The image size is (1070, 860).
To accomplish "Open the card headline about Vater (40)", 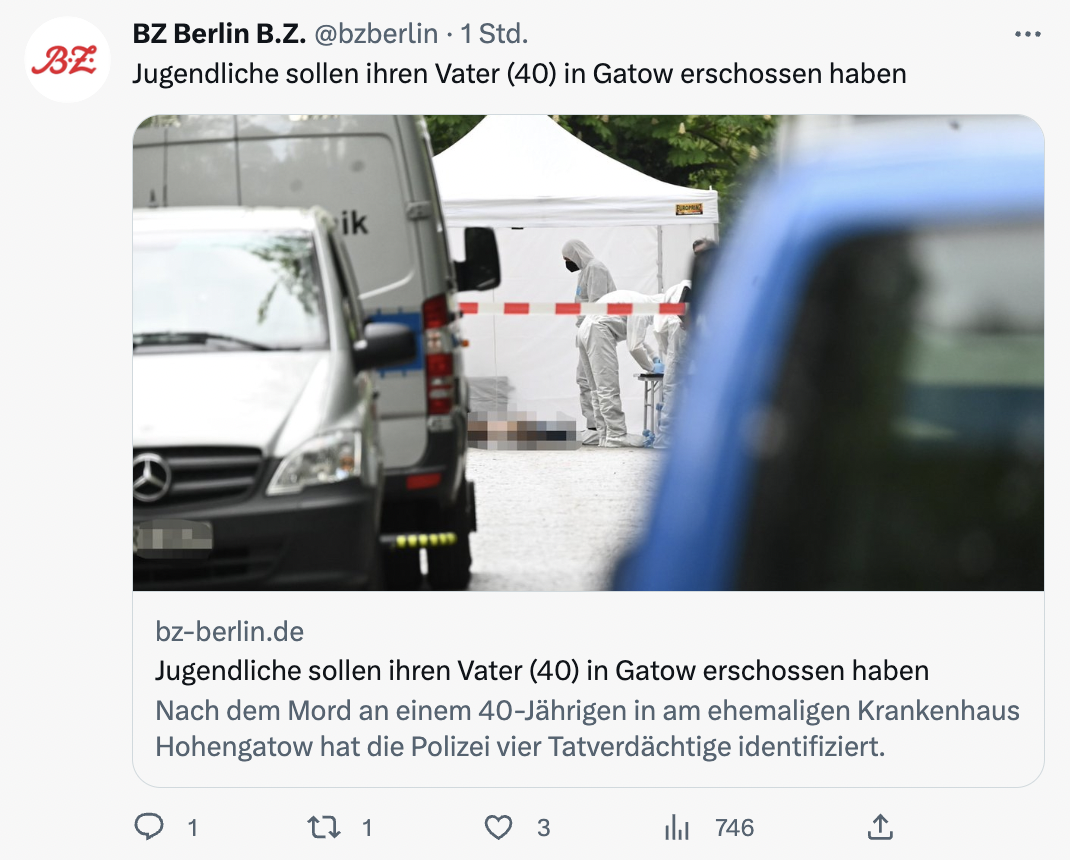I will coord(542,670).
